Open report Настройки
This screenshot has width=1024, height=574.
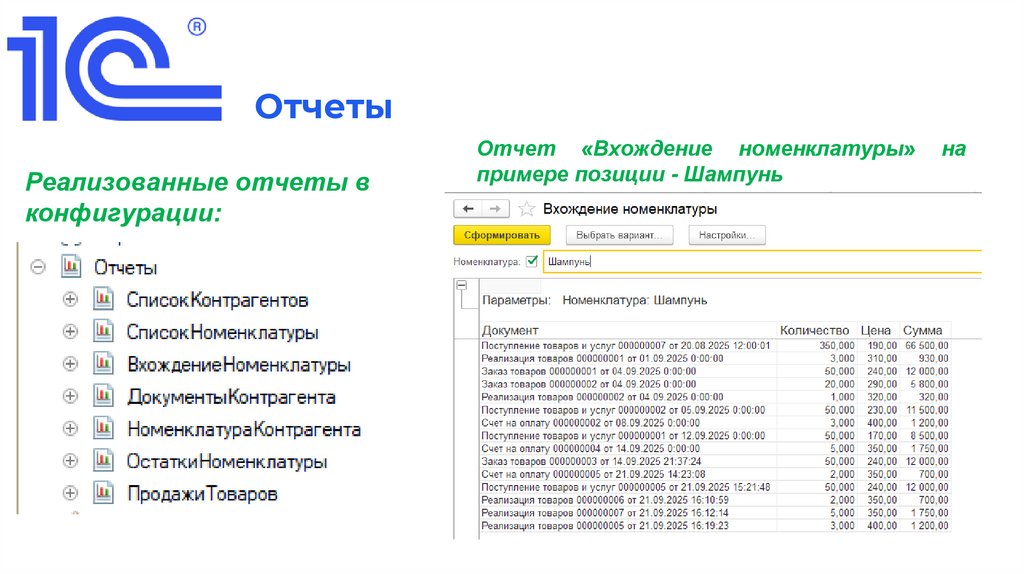(727, 235)
